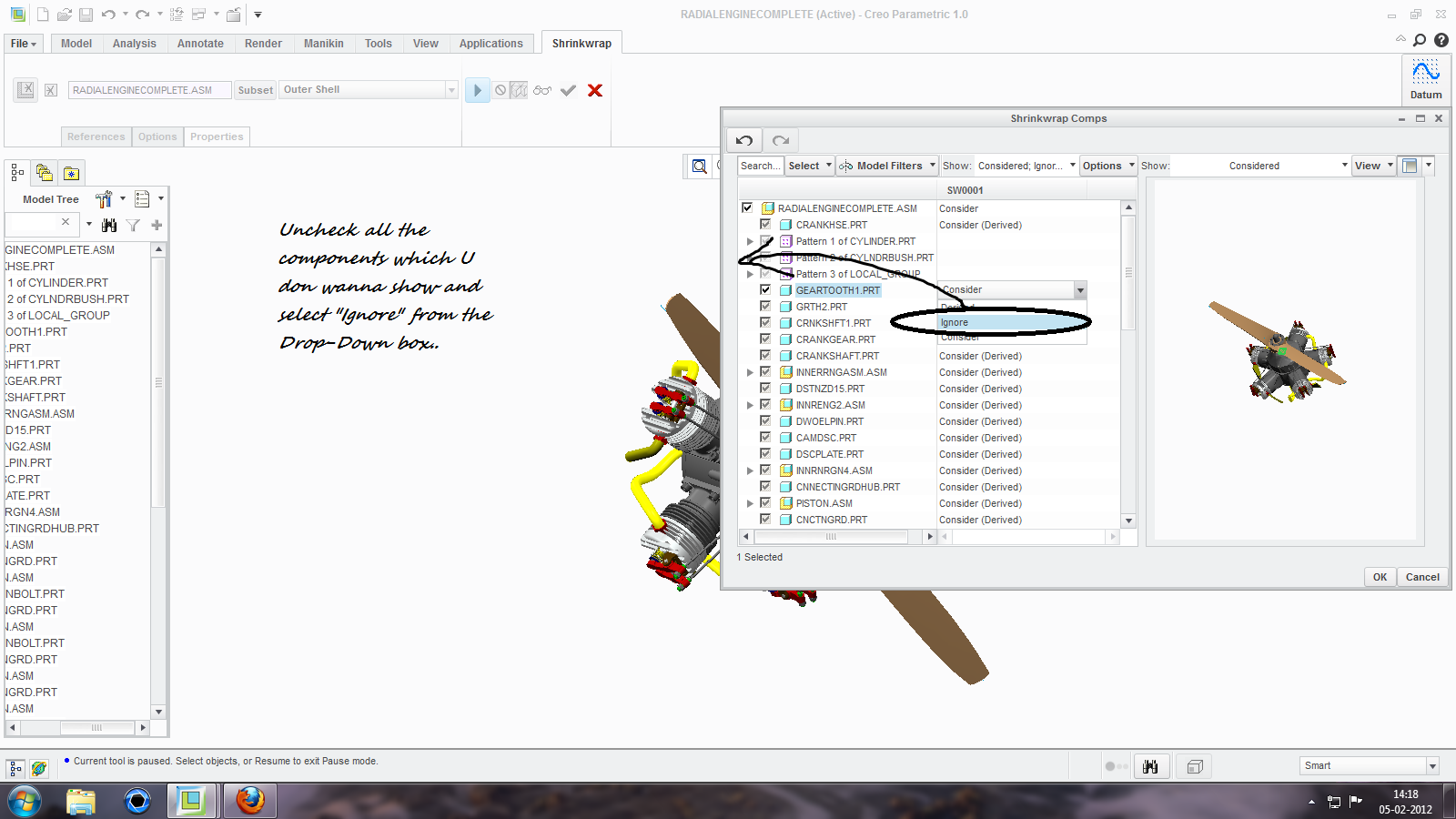Uncheck the GEARTOOTH1.PRT checkbox
The height and width of the screenshot is (819, 1456).
pyautogui.click(x=765, y=289)
